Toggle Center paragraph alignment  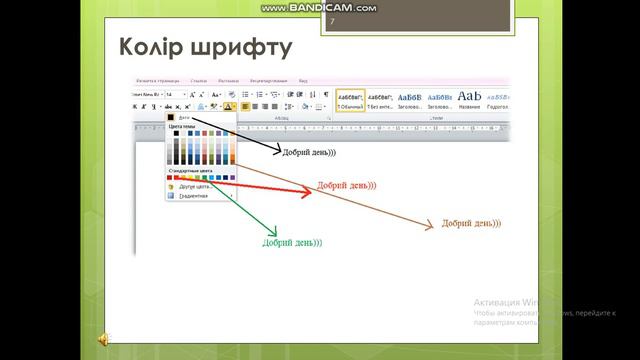click(255, 107)
